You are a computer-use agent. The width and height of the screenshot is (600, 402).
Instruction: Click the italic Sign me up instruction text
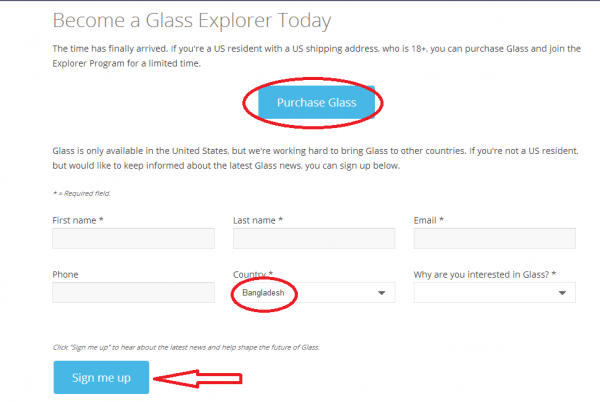point(185,347)
